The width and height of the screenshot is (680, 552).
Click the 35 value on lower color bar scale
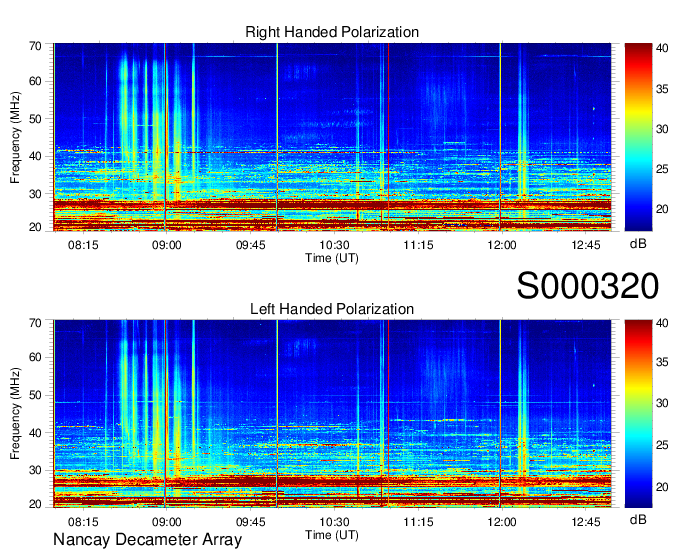pos(662,363)
